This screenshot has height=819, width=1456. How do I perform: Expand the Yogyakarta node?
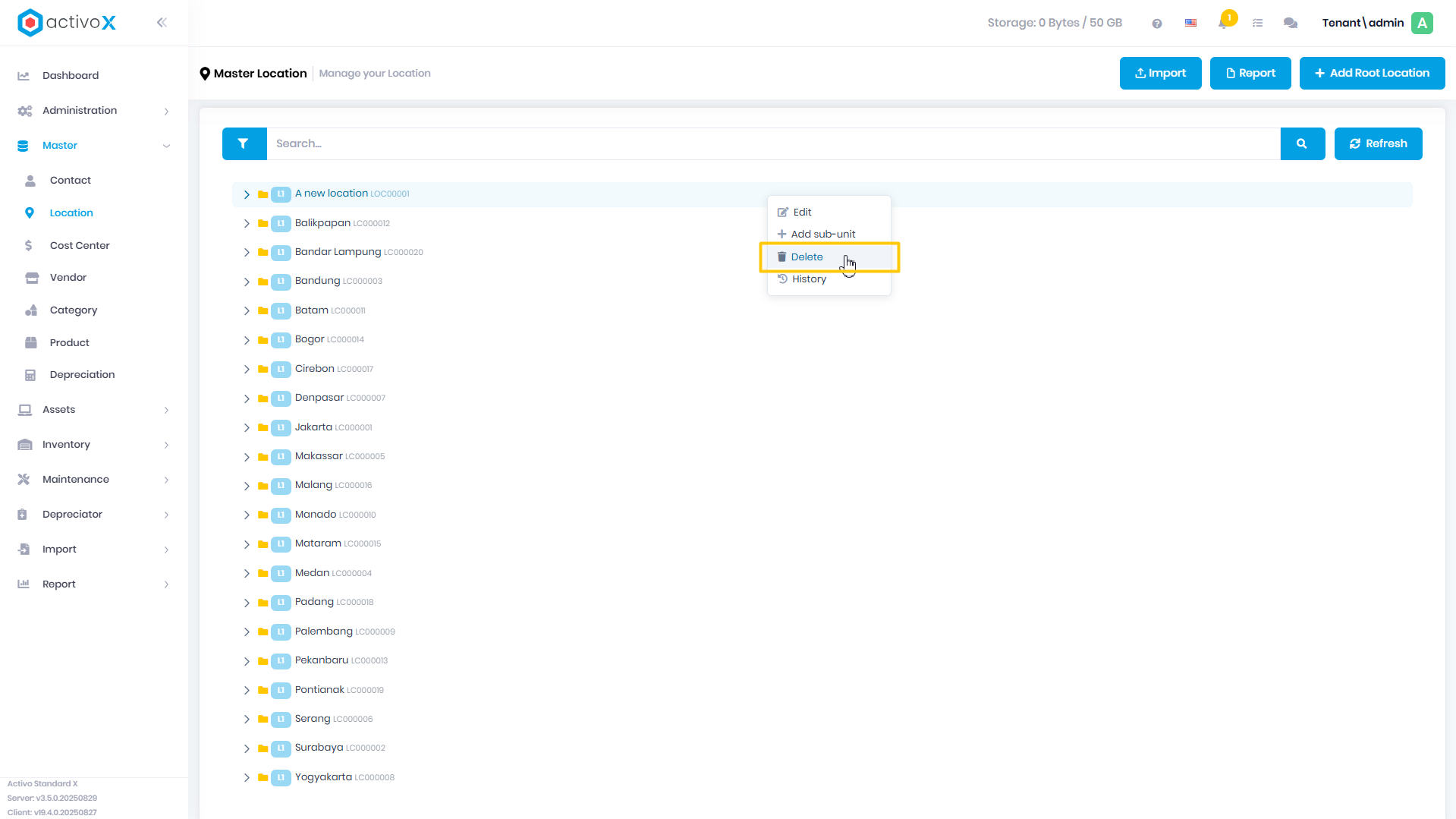click(247, 778)
